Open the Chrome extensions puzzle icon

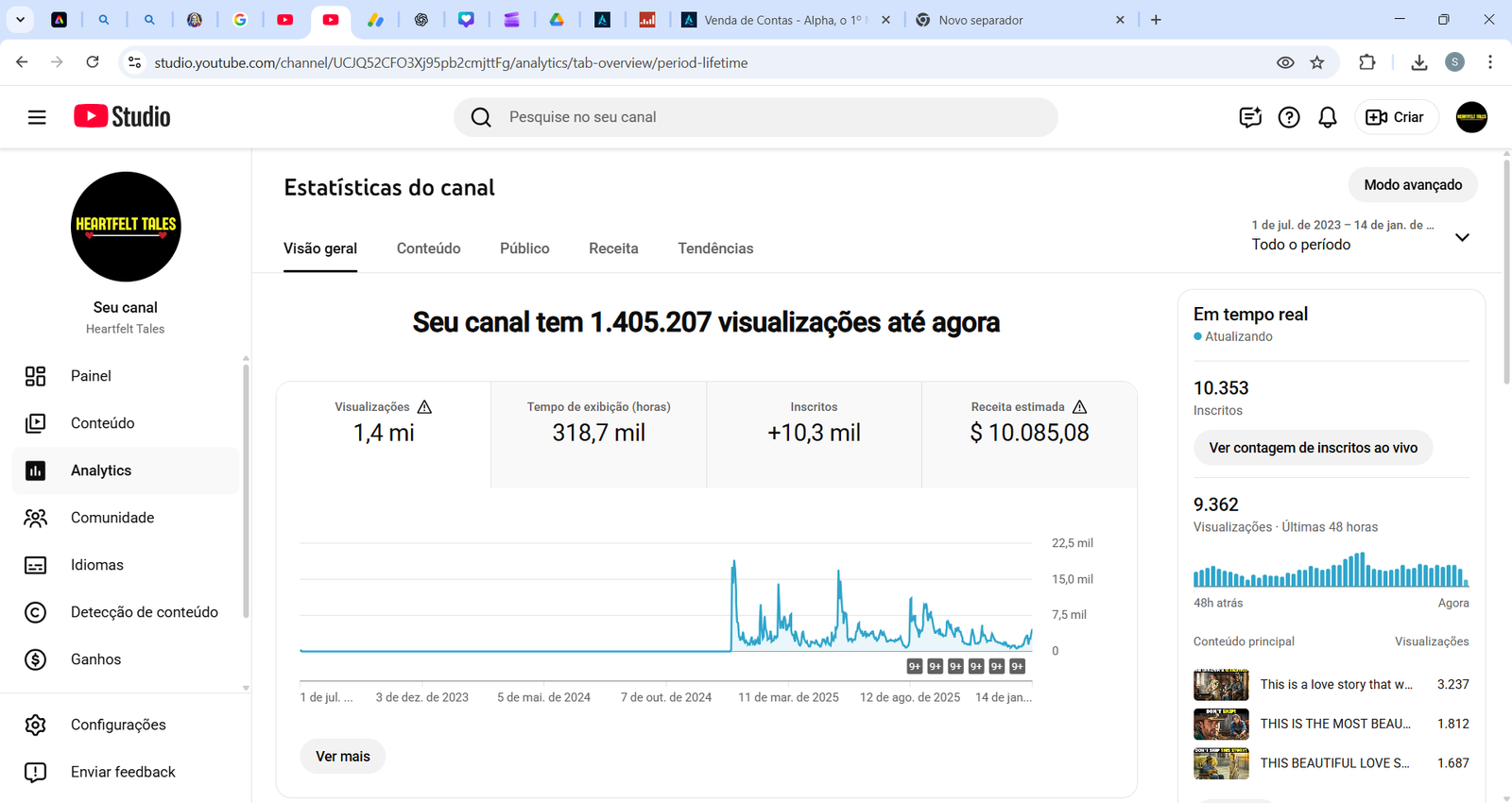coord(1367,62)
